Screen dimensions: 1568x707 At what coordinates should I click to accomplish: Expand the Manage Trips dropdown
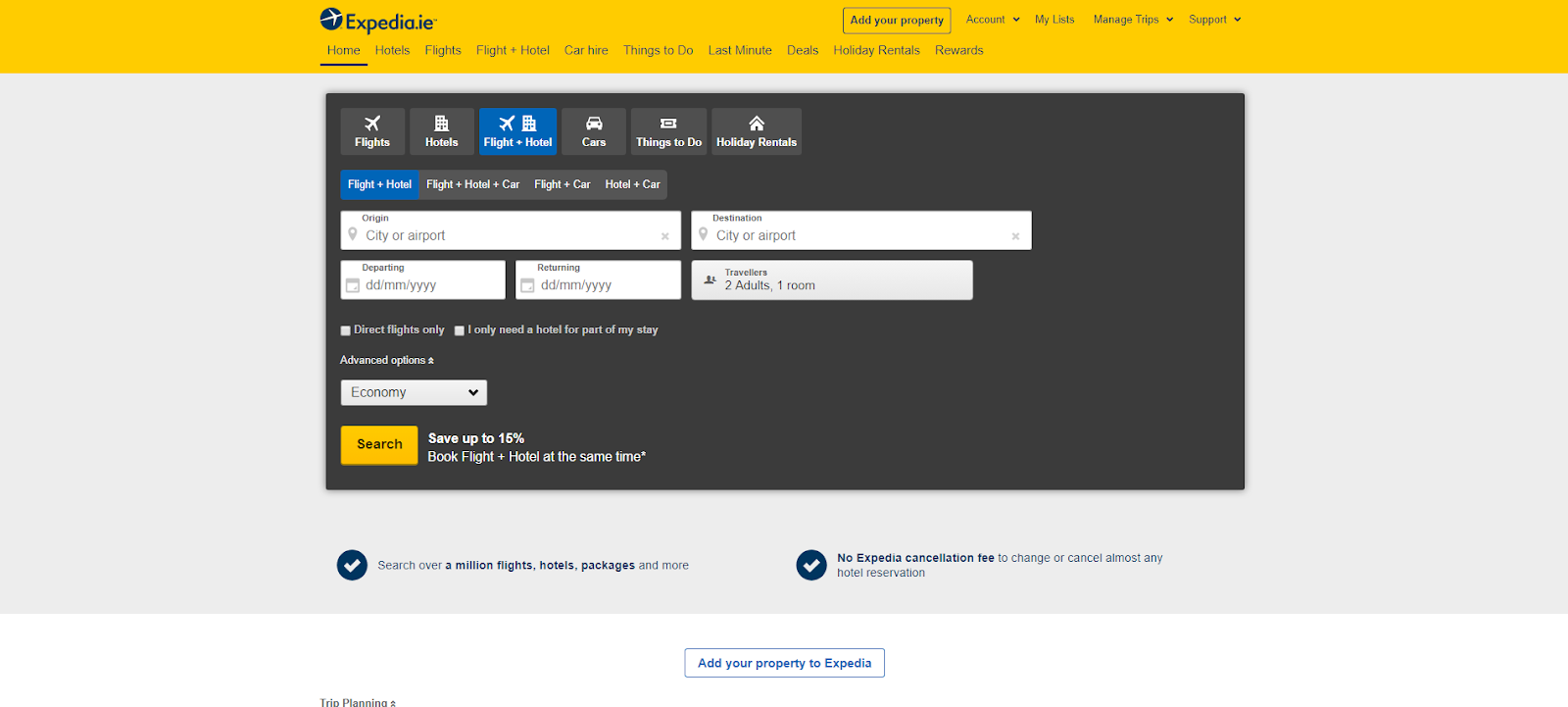click(x=1133, y=20)
